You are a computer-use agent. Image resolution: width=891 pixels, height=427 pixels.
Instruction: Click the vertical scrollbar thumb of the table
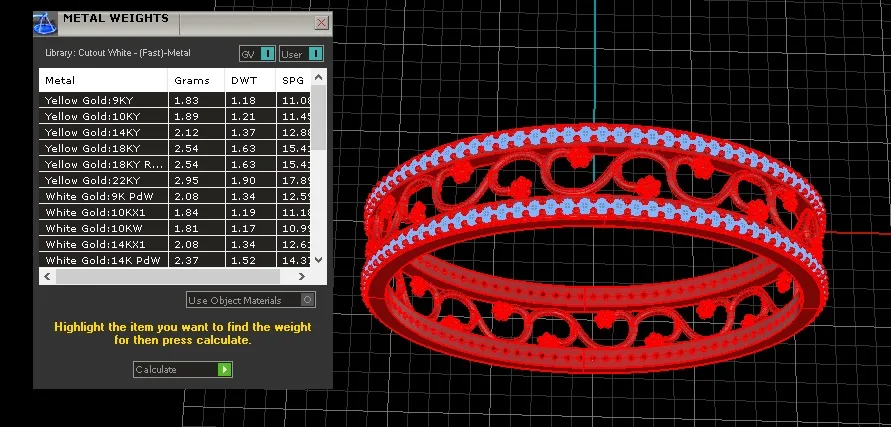[x=318, y=118]
